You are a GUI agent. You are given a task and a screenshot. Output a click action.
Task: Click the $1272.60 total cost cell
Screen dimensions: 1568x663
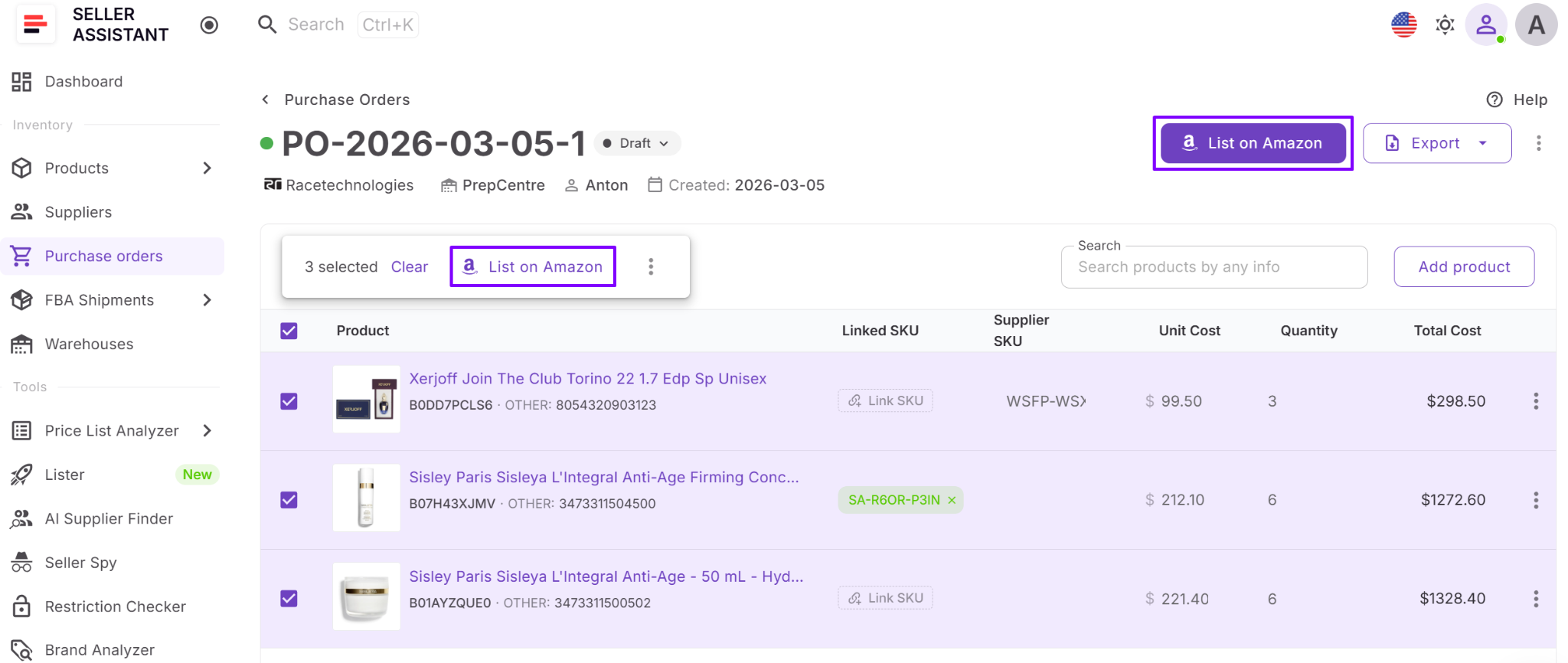click(1453, 500)
